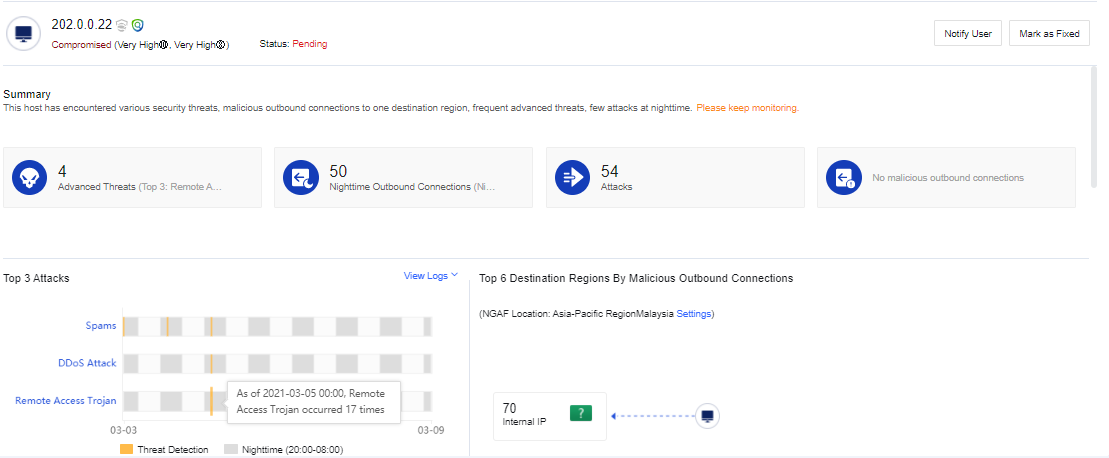This screenshot has height=458, width=1109.
Task: Click the green shield icon next to IP
Action: click(x=137, y=25)
